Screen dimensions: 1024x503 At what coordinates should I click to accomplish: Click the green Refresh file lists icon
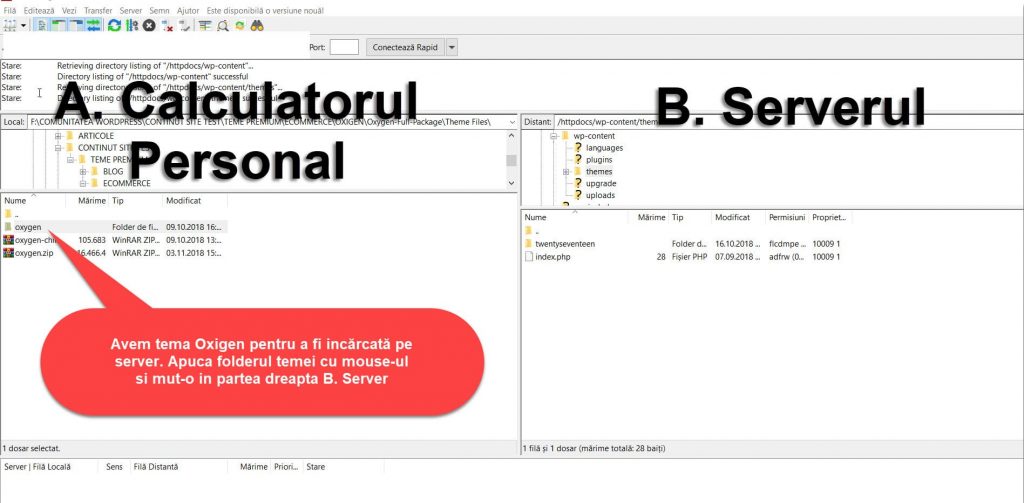pos(114,25)
